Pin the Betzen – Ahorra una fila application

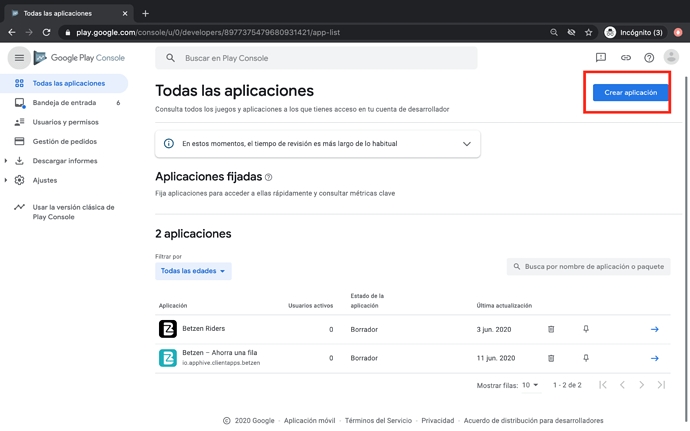point(586,358)
